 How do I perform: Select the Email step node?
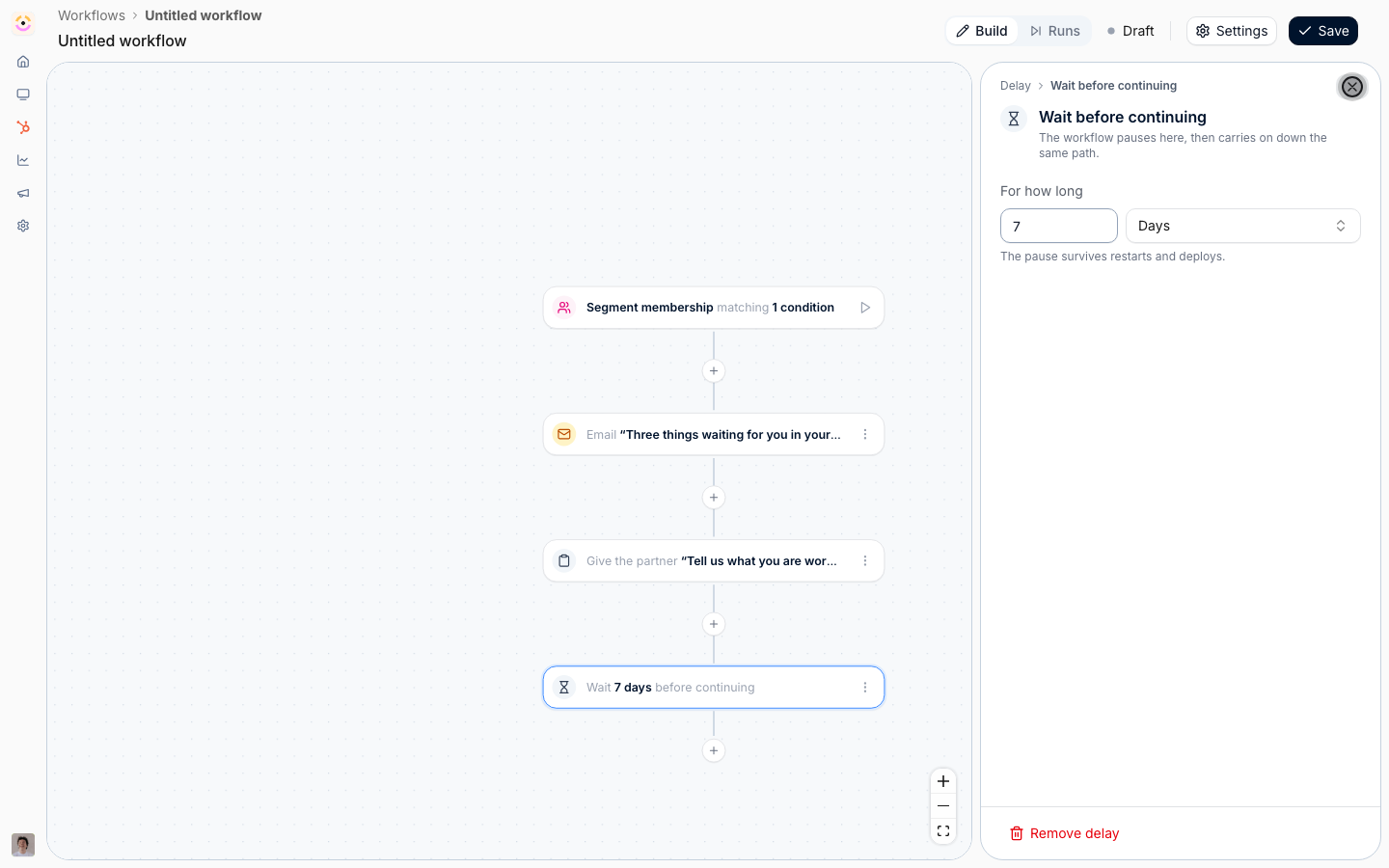click(714, 435)
